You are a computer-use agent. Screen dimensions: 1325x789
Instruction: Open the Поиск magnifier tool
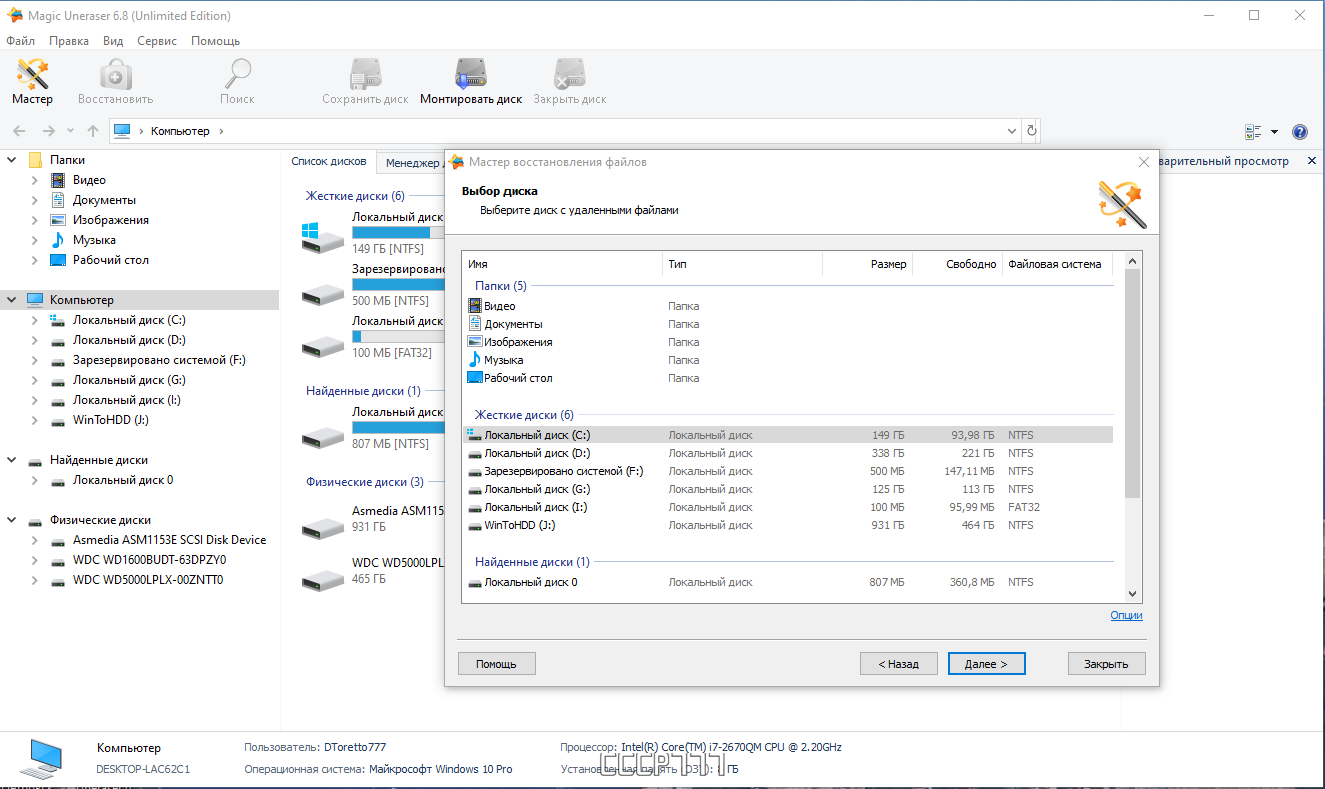pos(238,75)
